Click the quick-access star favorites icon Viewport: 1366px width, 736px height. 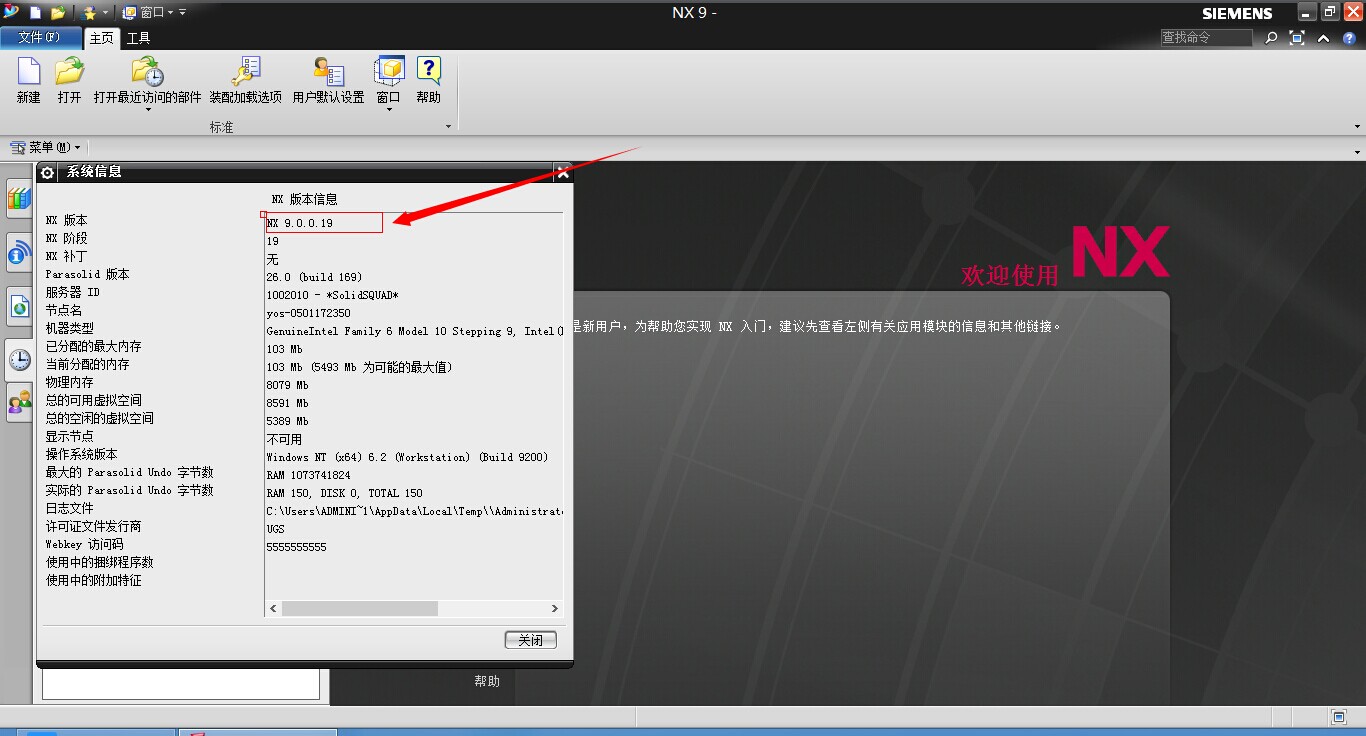tap(89, 13)
